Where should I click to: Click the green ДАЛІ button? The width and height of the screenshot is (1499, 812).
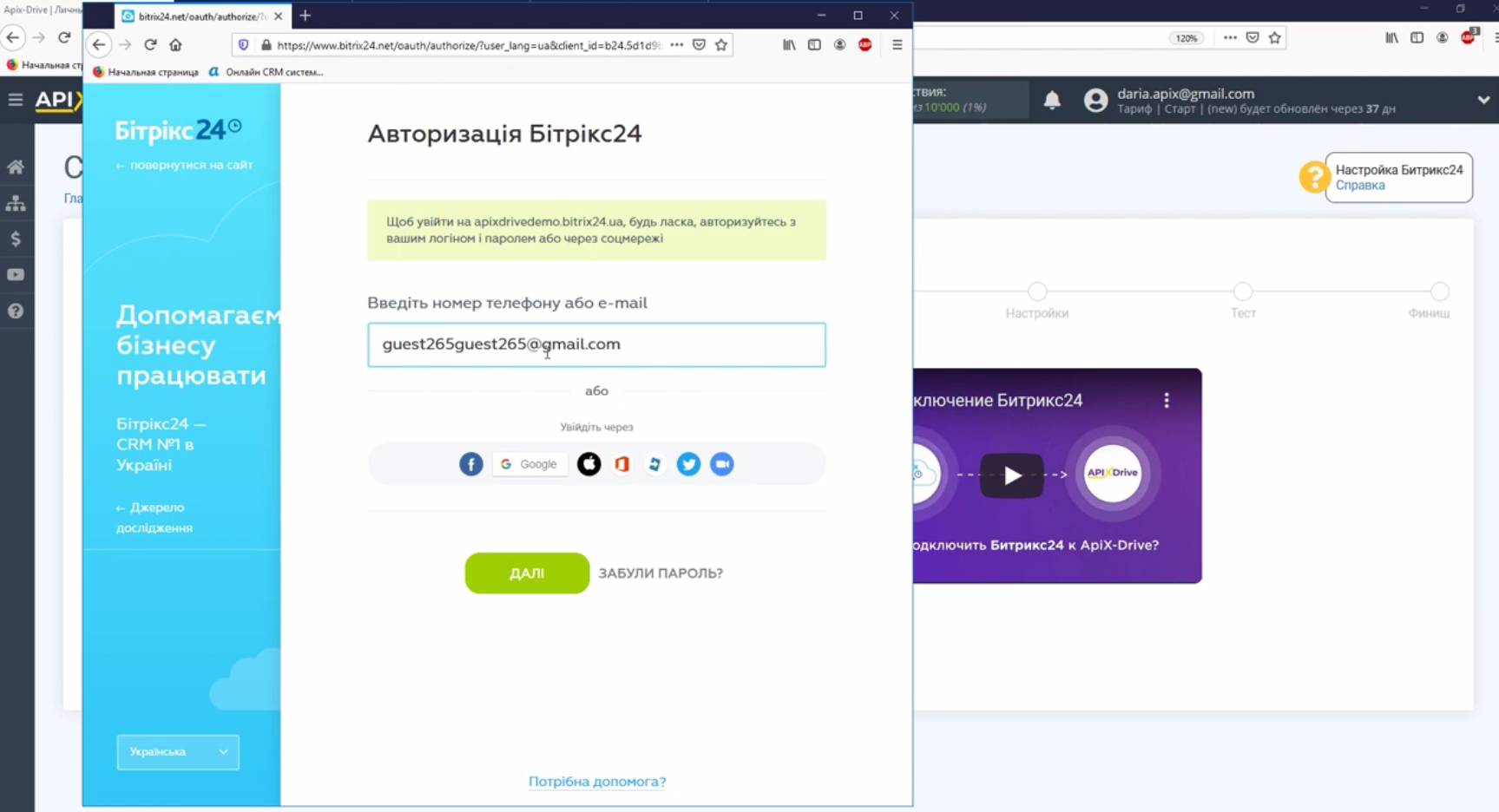(x=527, y=573)
